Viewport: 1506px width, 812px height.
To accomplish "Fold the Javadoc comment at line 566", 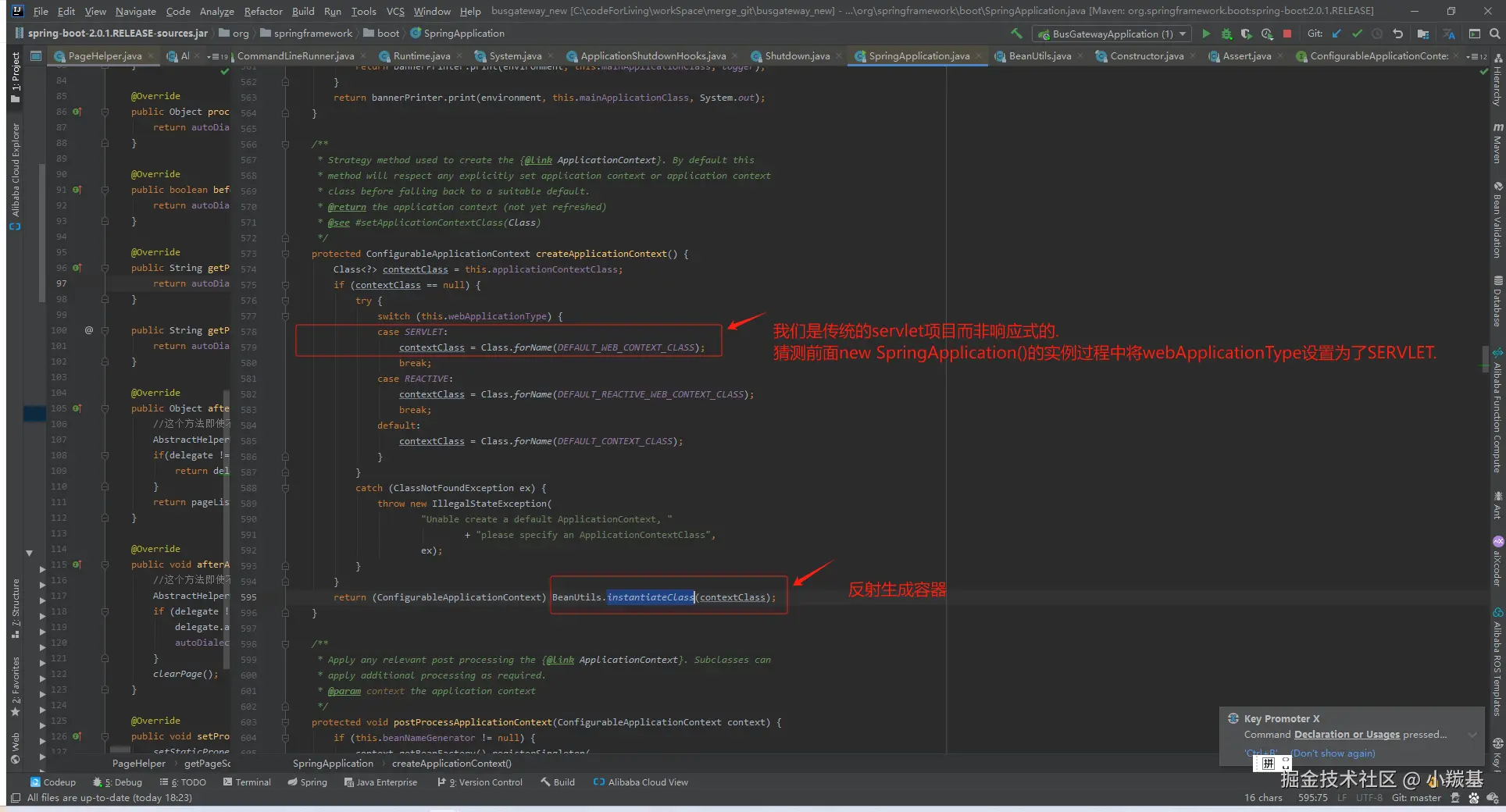I will [285, 144].
